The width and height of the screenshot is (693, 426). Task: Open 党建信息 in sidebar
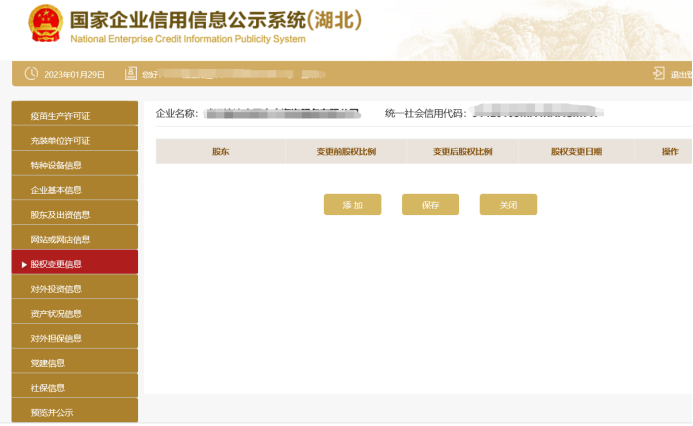(74, 363)
